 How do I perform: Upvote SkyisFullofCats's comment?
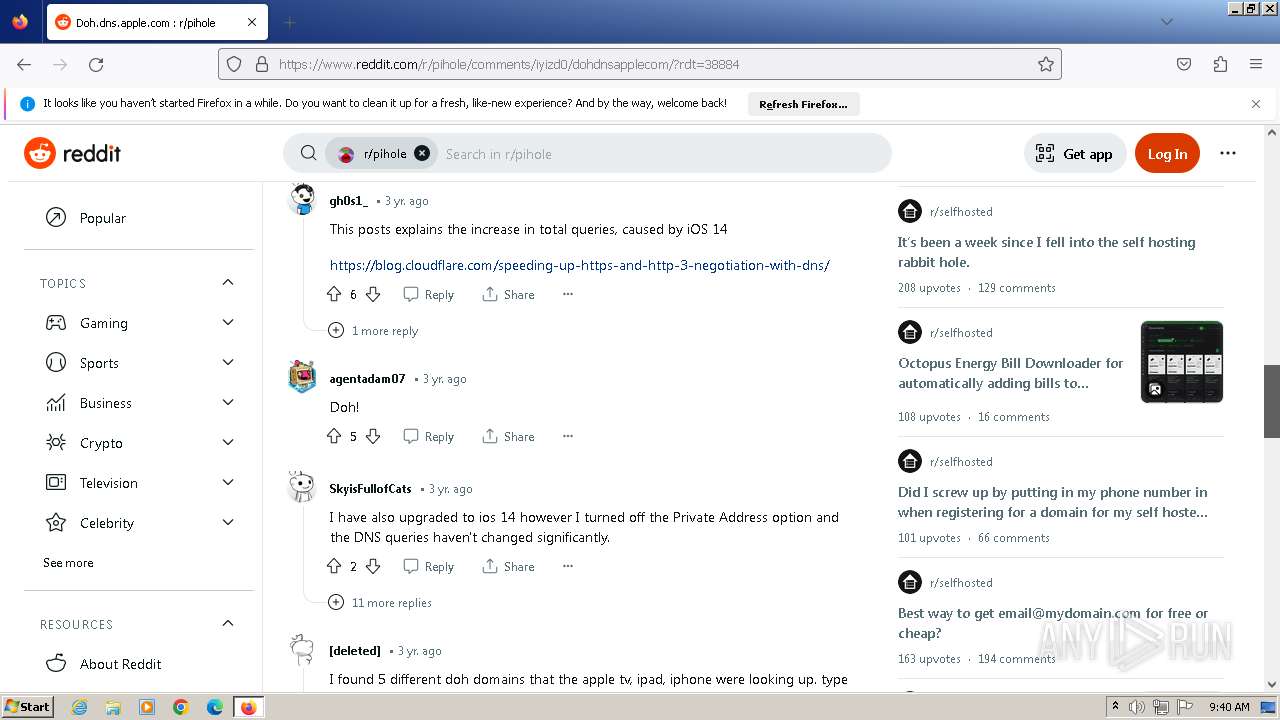(x=334, y=566)
